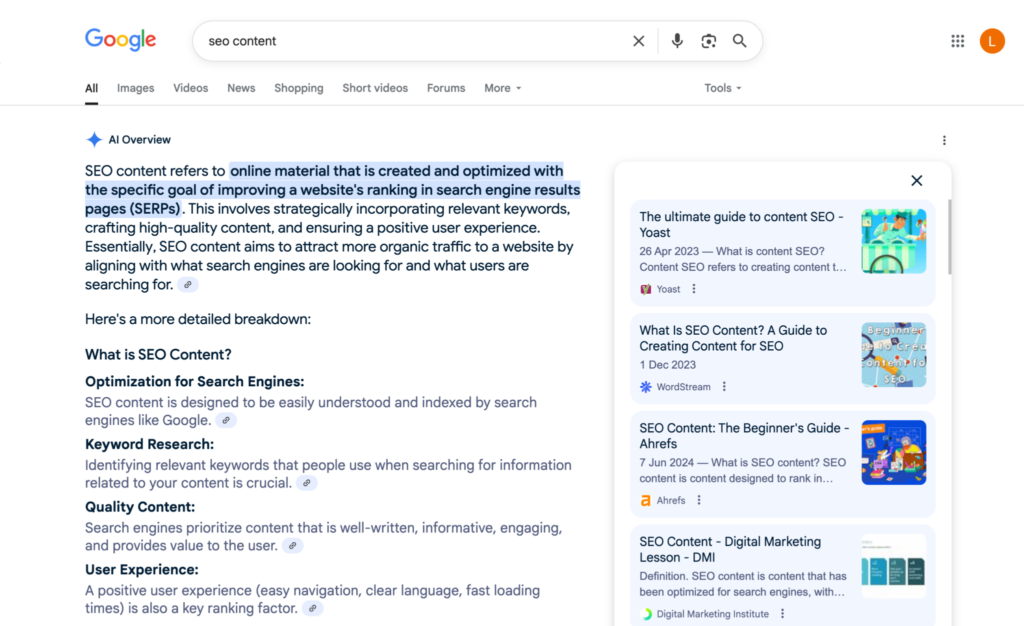The height and width of the screenshot is (626, 1024).
Task: Open the Google apps grid
Action: click(x=957, y=41)
